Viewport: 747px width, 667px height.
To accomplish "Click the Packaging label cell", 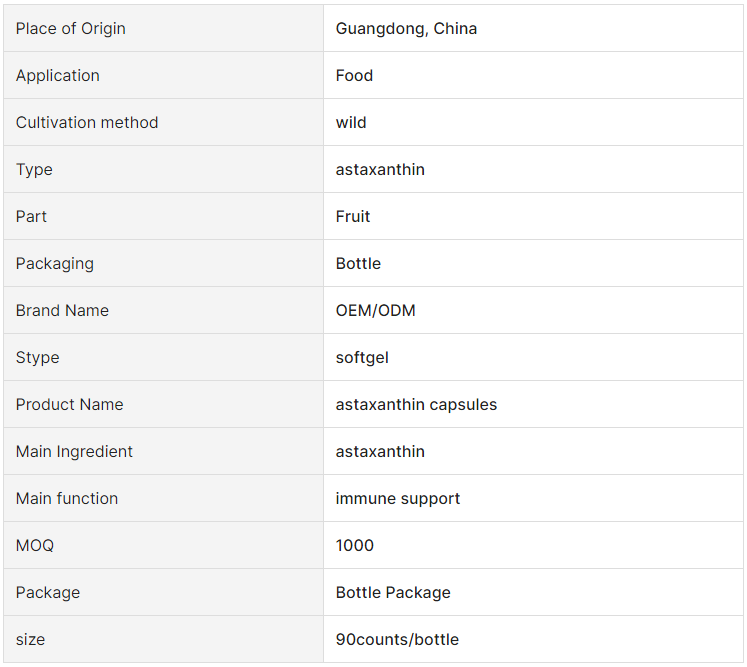I will tap(163, 263).
